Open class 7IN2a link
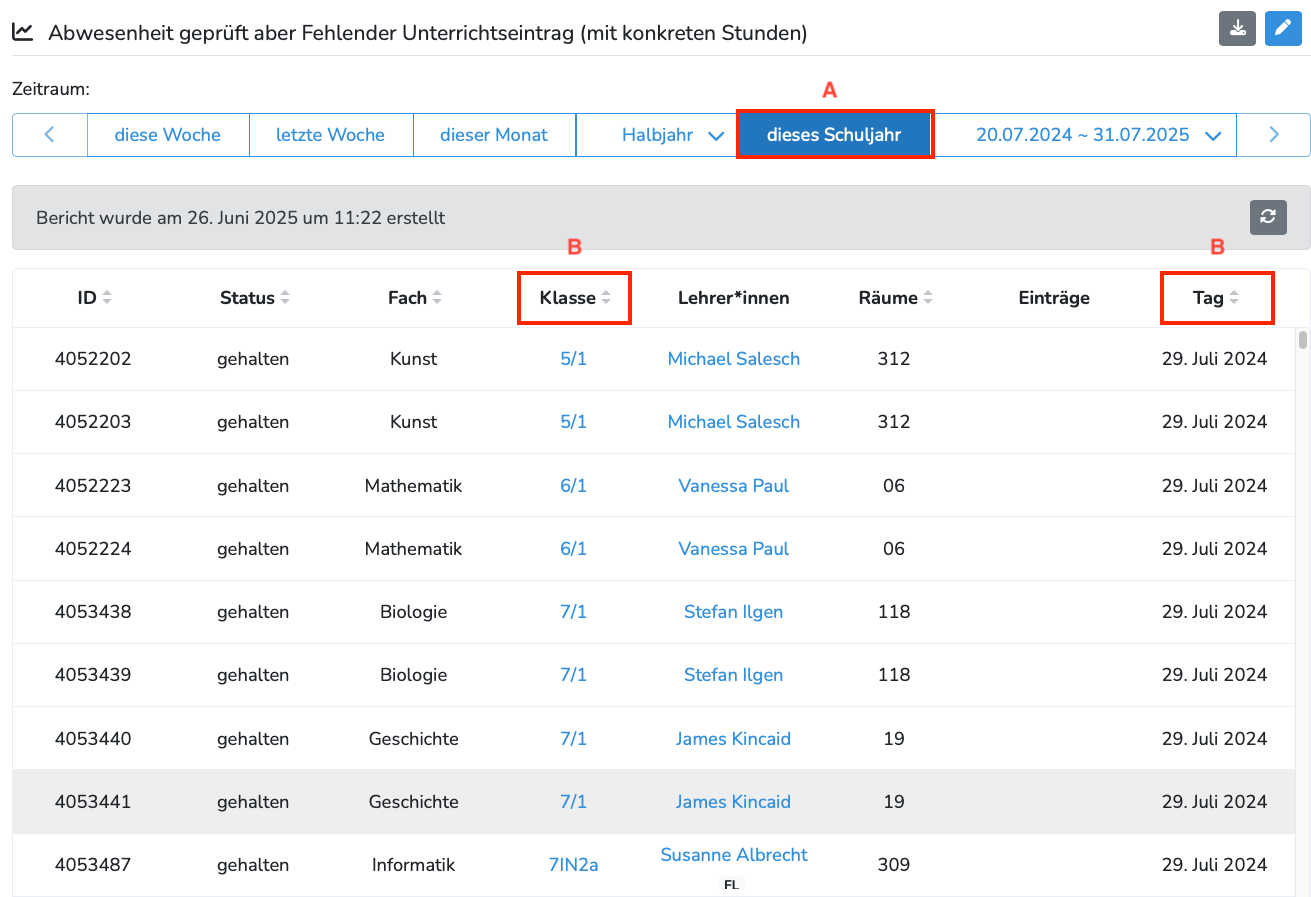 coord(573,865)
